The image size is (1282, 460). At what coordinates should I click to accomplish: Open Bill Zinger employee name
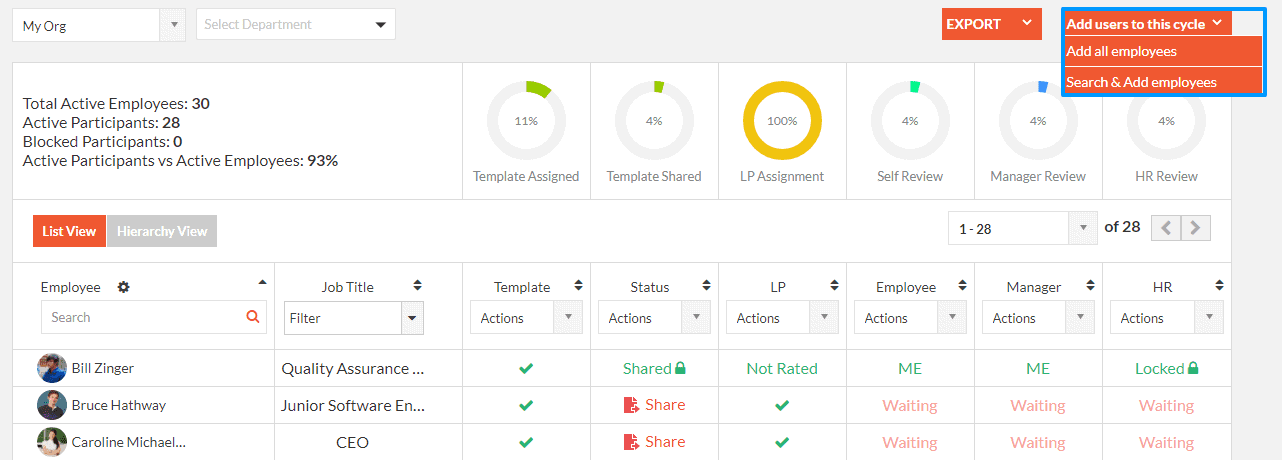pyautogui.click(x=102, y=368)
